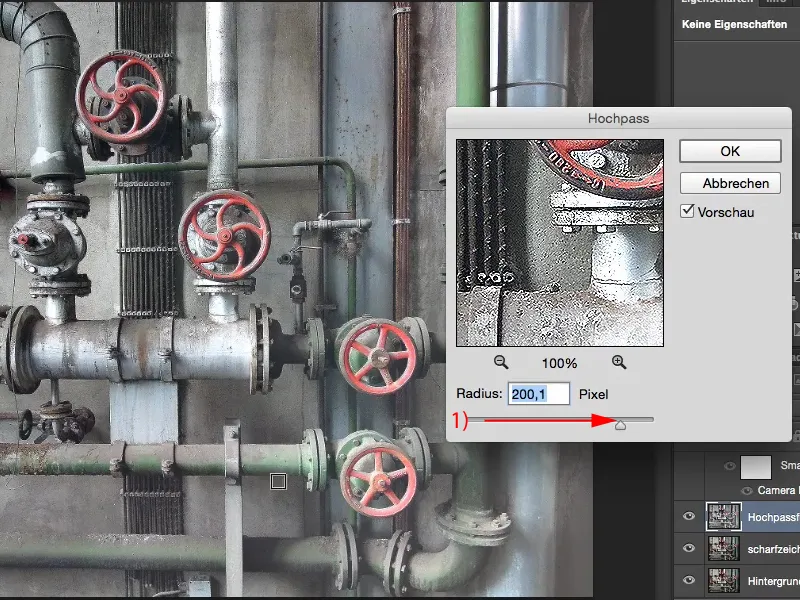
Task: Click the Hochpass filter preview image
Action: [560, 243]
